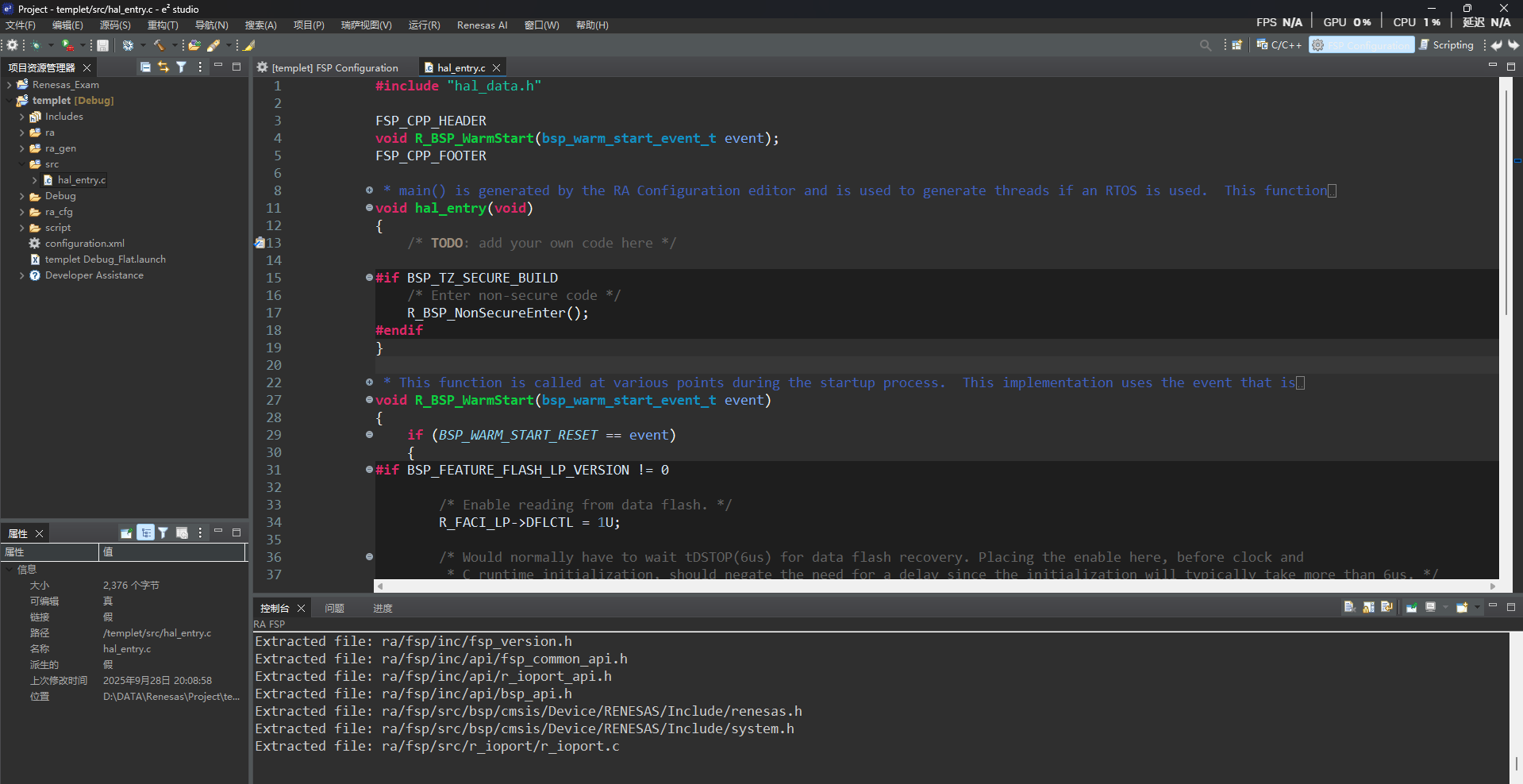Viewport: 1523px width, 784px height.
Task: Click the hammer build icon
Action: [x=159, y=45]
